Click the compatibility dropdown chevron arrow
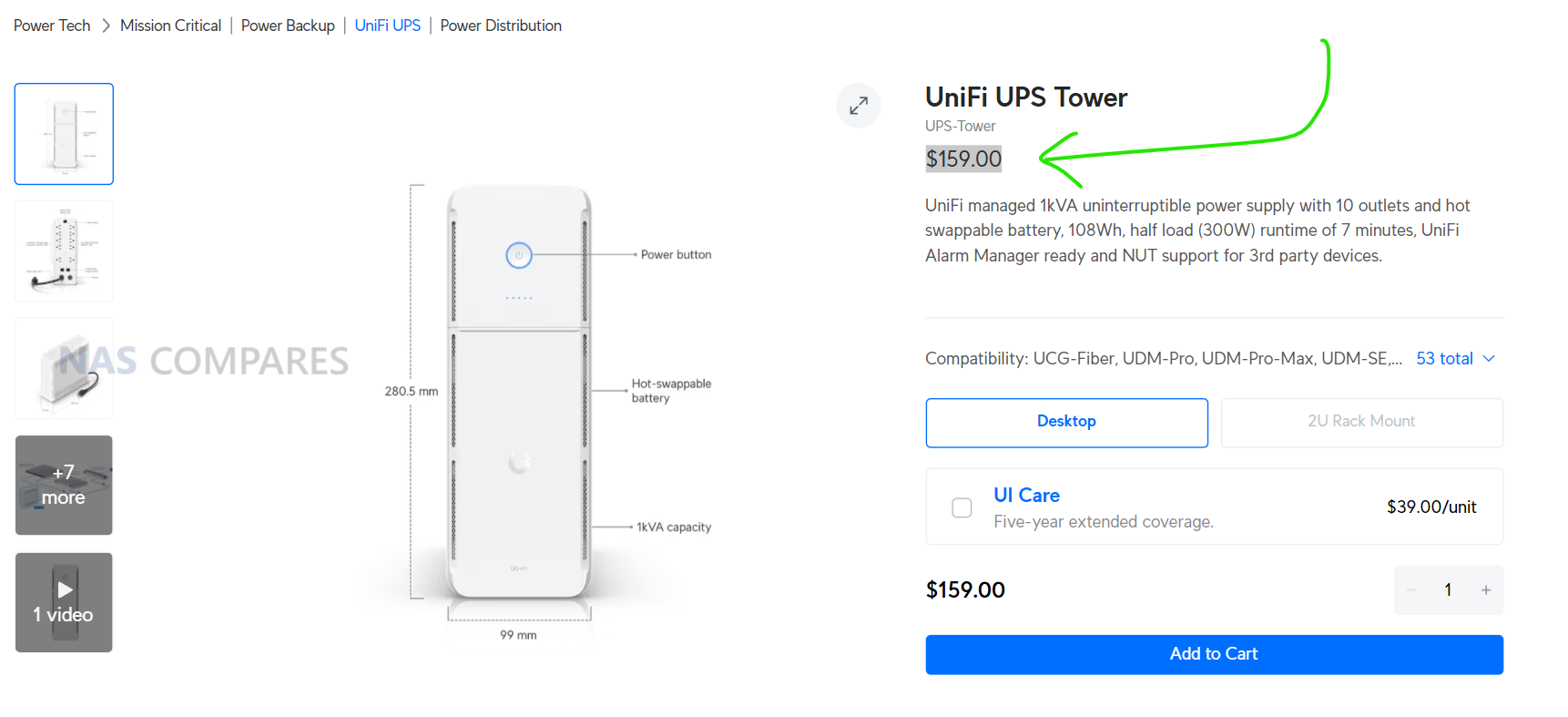The image size is (1568, 717). [x=1489, y=359]
